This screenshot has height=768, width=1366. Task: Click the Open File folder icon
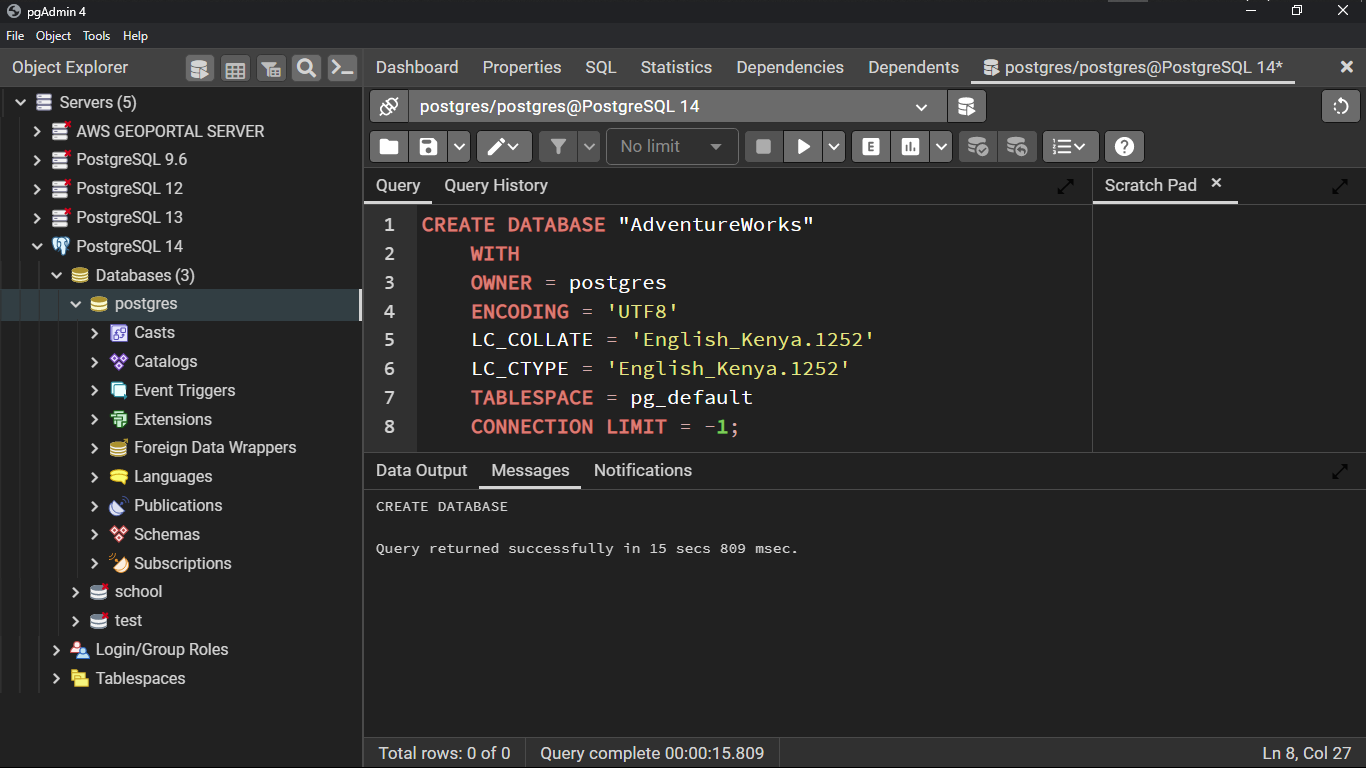pyautogui.click(x=389, y=147)
